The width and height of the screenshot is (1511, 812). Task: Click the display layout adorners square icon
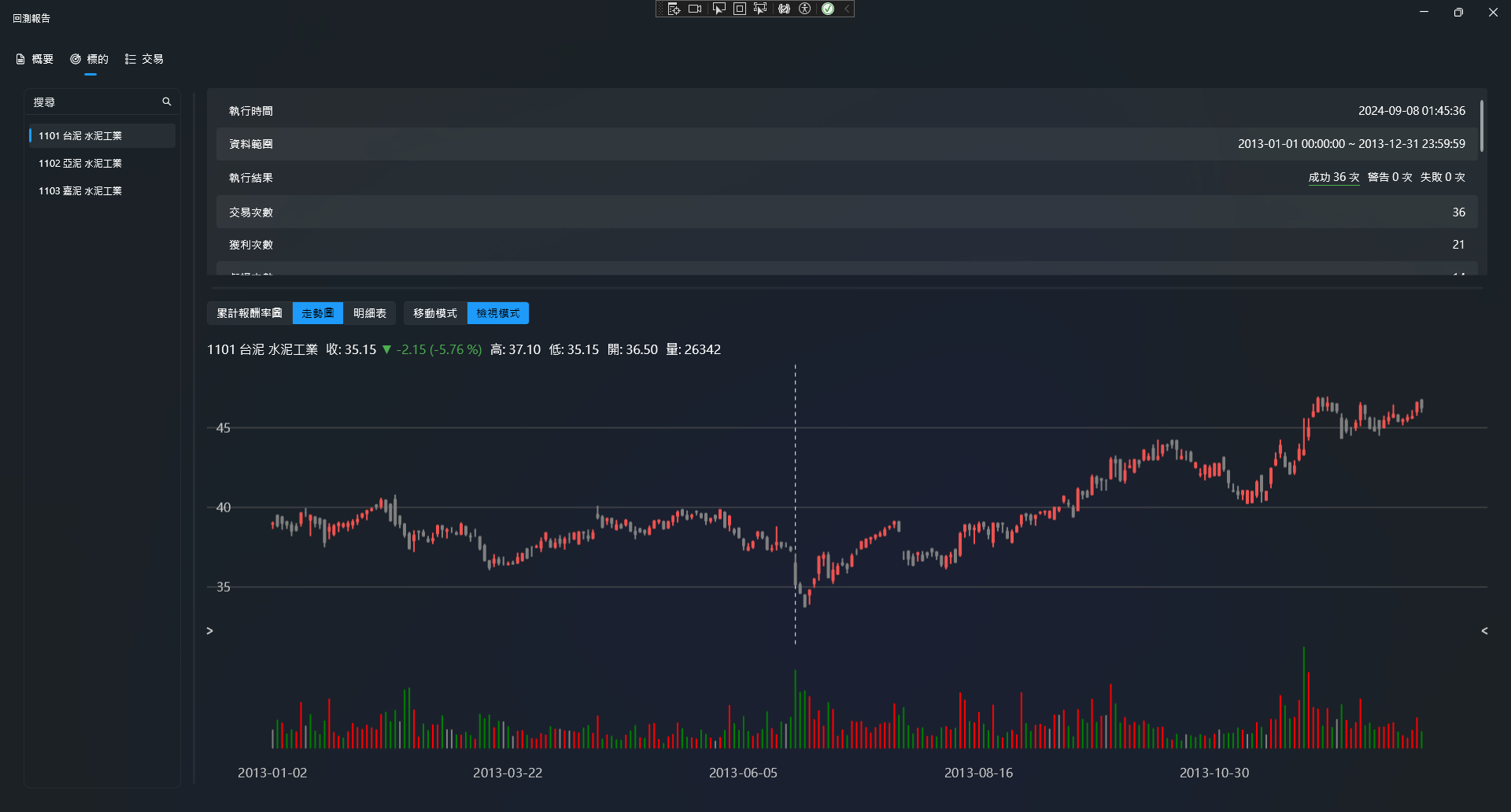(740, 9)
